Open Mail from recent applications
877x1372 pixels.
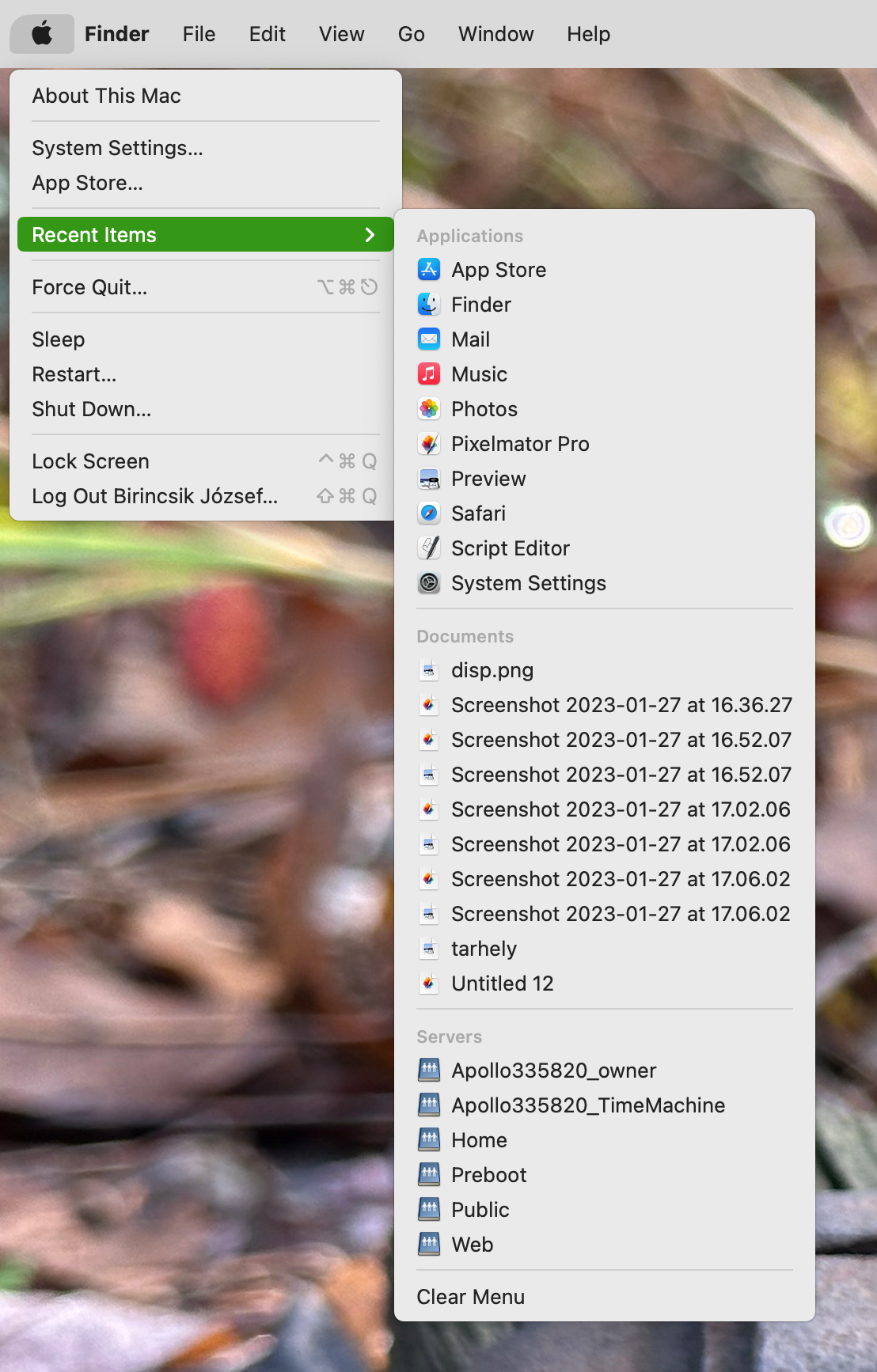[x=605, y=339]
